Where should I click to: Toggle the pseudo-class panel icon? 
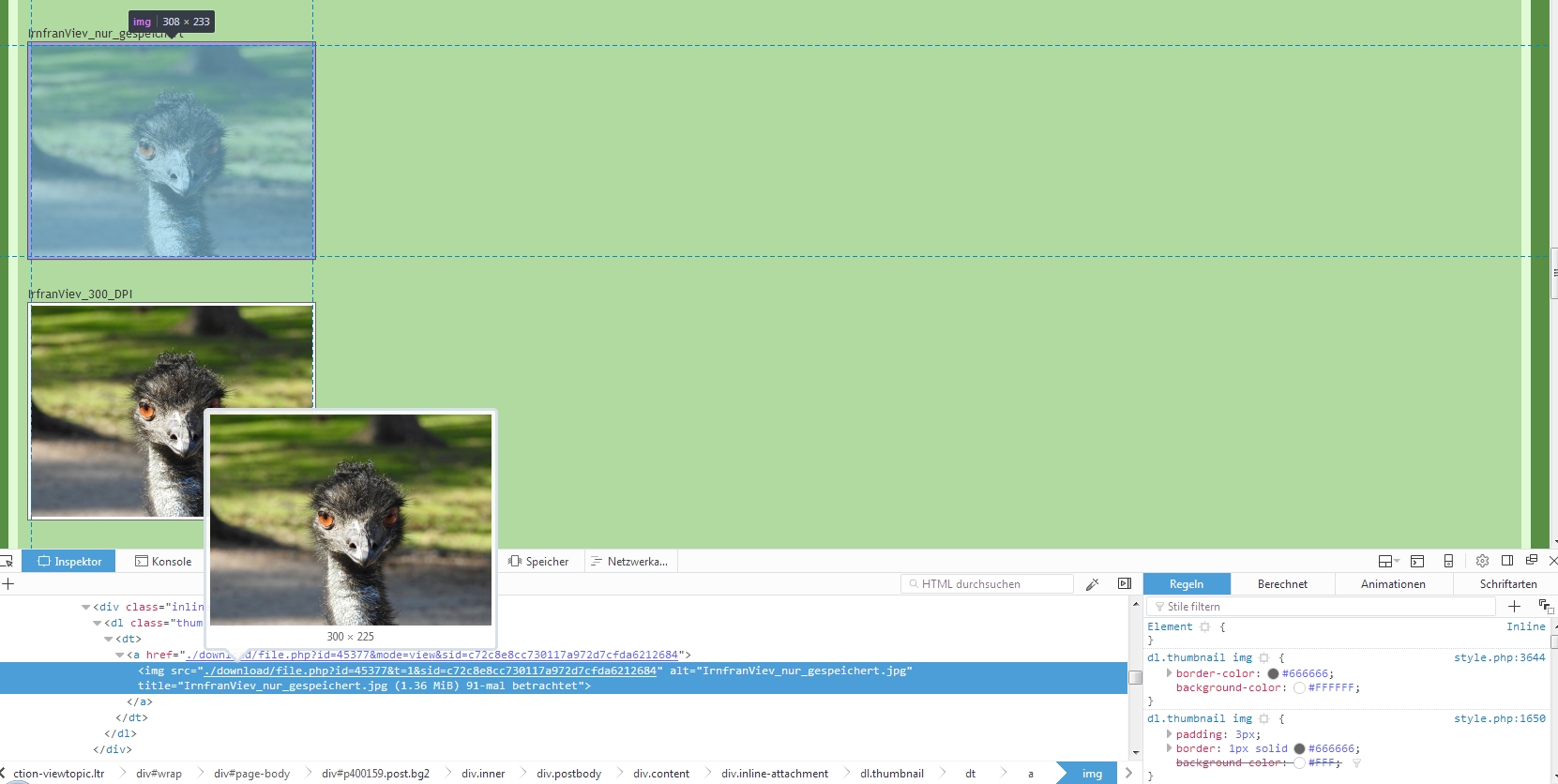click(1545, 607)
